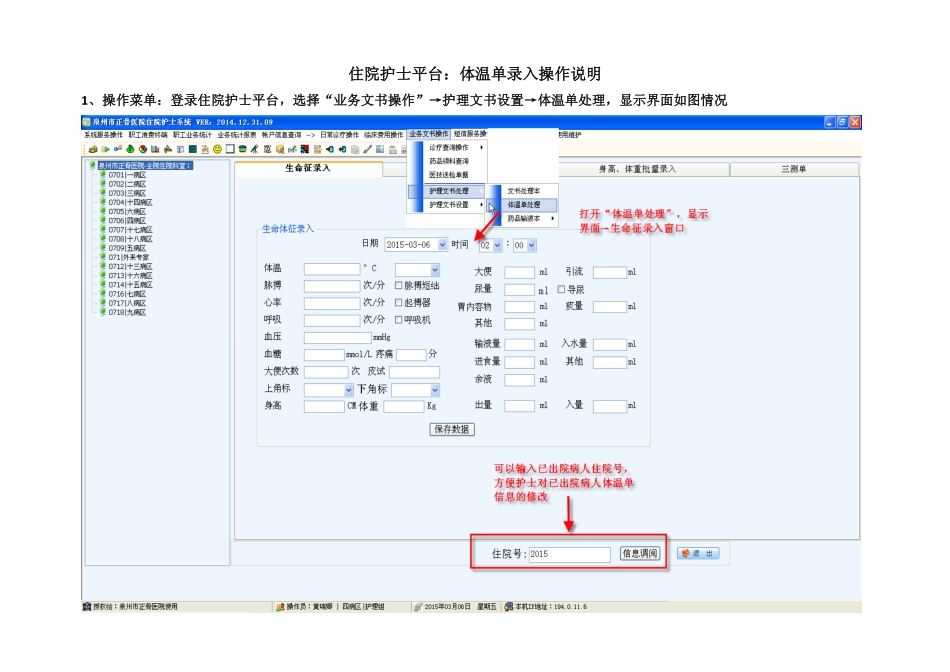The width and height of the screenshot is (950, 672).
Task: Click the 保存数据 button
Action: click(x=452, y=429)
